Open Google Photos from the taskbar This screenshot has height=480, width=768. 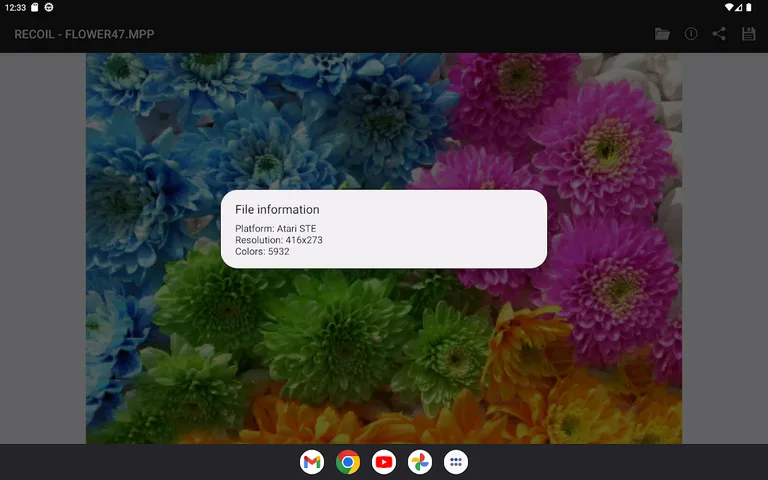coord(420,462)
